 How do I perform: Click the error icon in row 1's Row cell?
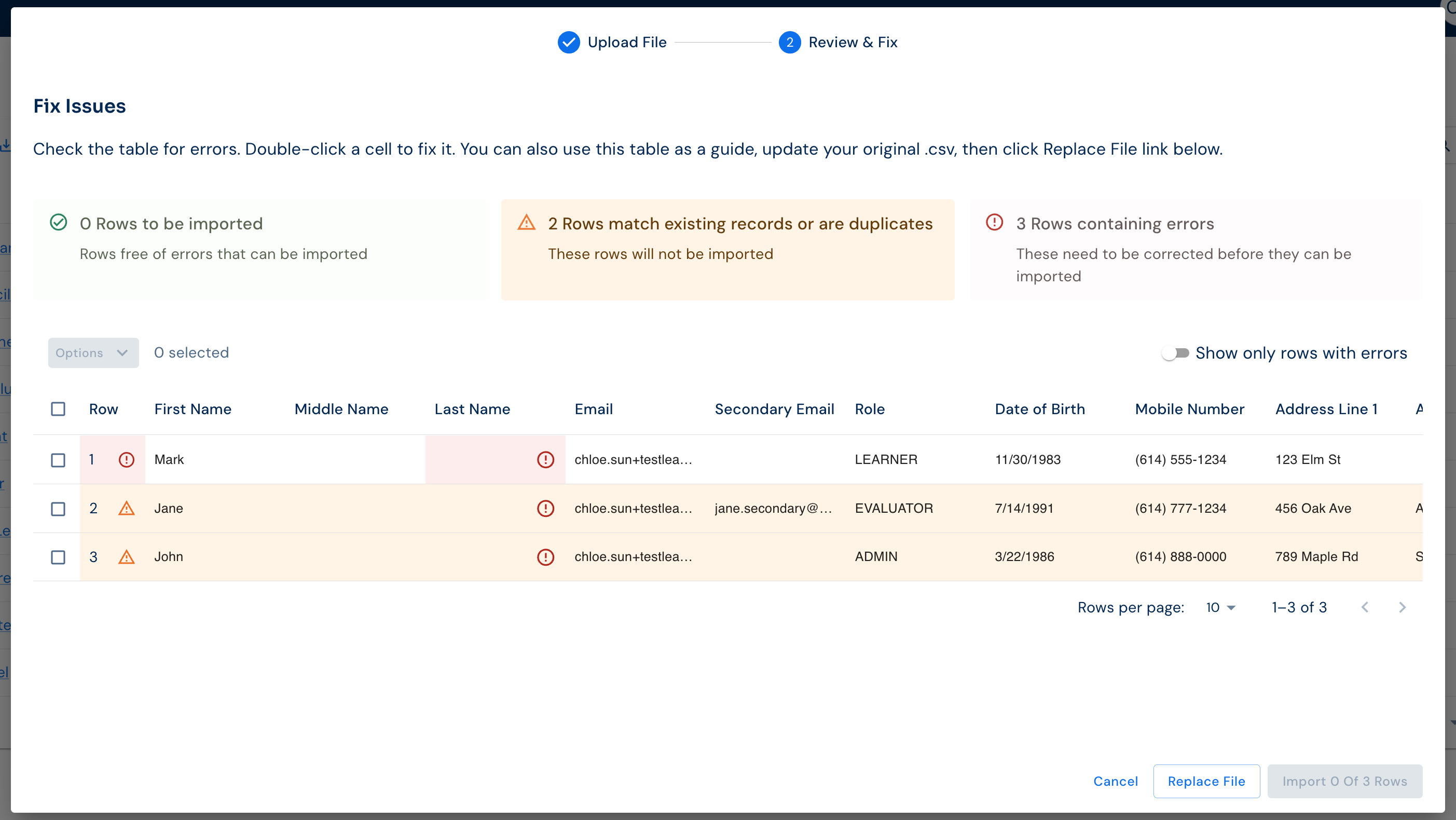[126, 459]
